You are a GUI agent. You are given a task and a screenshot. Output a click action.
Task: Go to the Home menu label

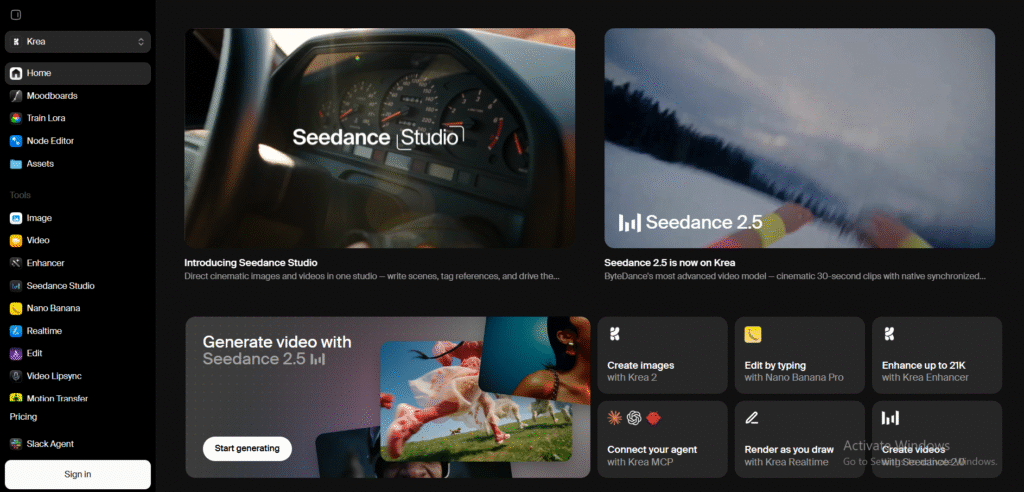39,73
